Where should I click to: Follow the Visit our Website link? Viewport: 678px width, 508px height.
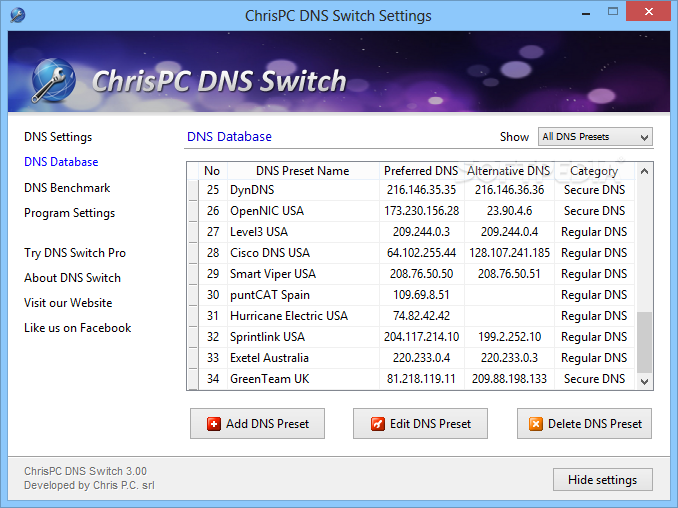68,303
